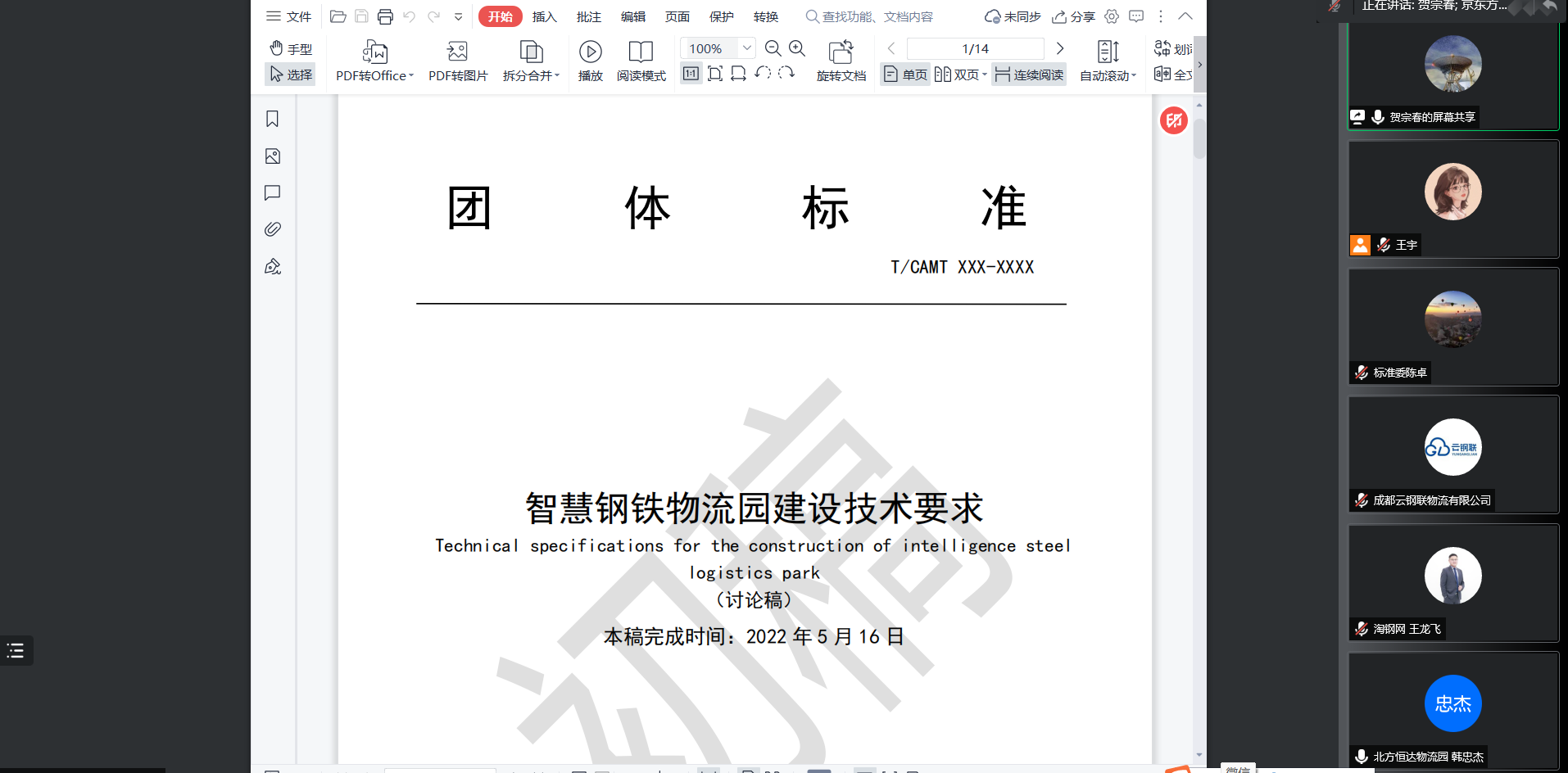Viewport: 1568px width, 773px height.
Task: Open the 批注 annotation tab
Action: pos(588,16)
